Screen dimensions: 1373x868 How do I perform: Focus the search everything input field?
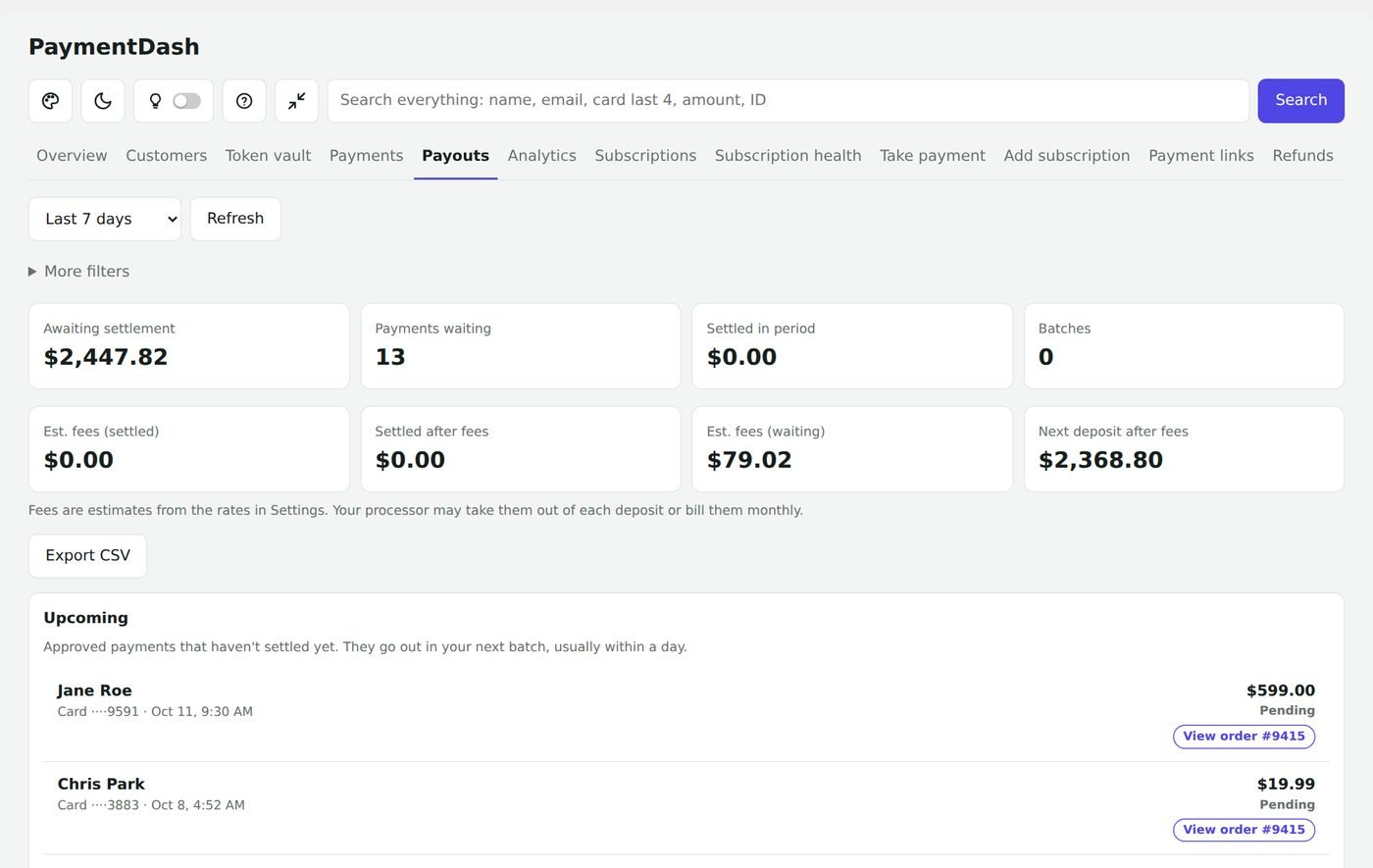tap(788, 101)
